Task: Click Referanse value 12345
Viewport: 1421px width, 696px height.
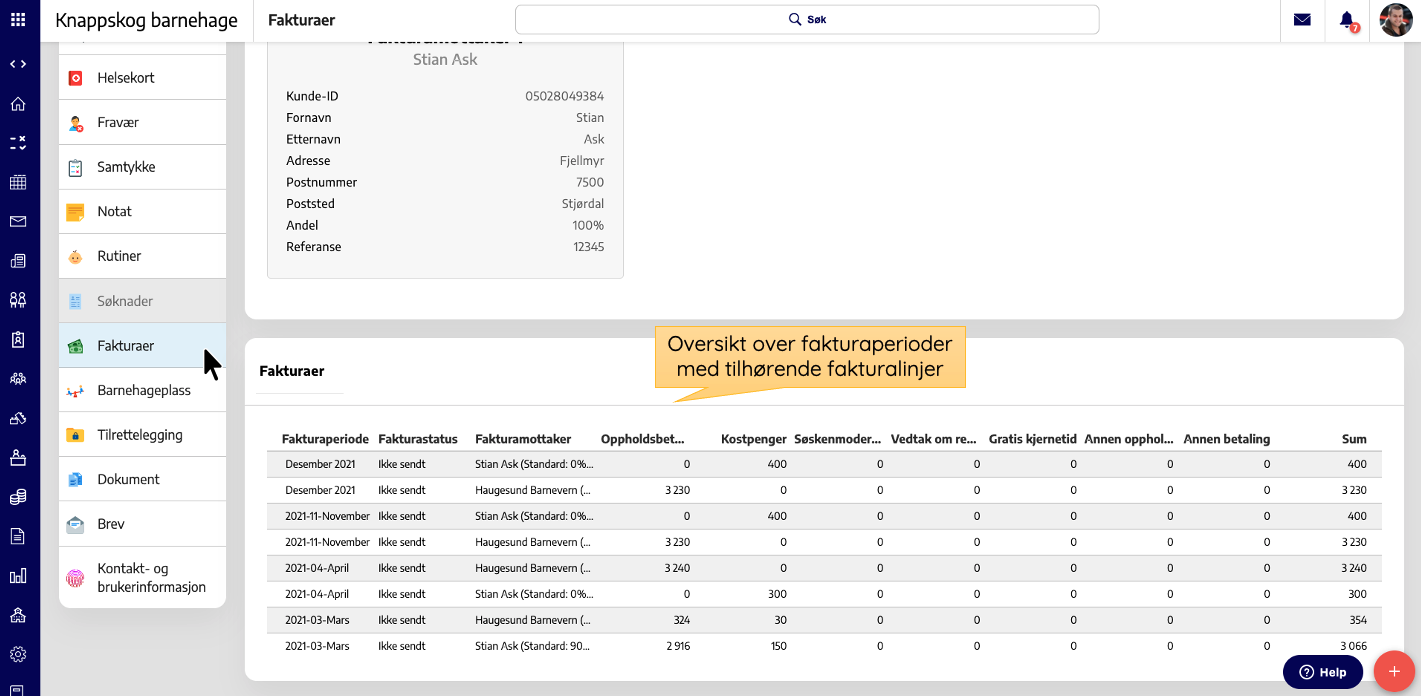Action: click(x=588, y=247)
